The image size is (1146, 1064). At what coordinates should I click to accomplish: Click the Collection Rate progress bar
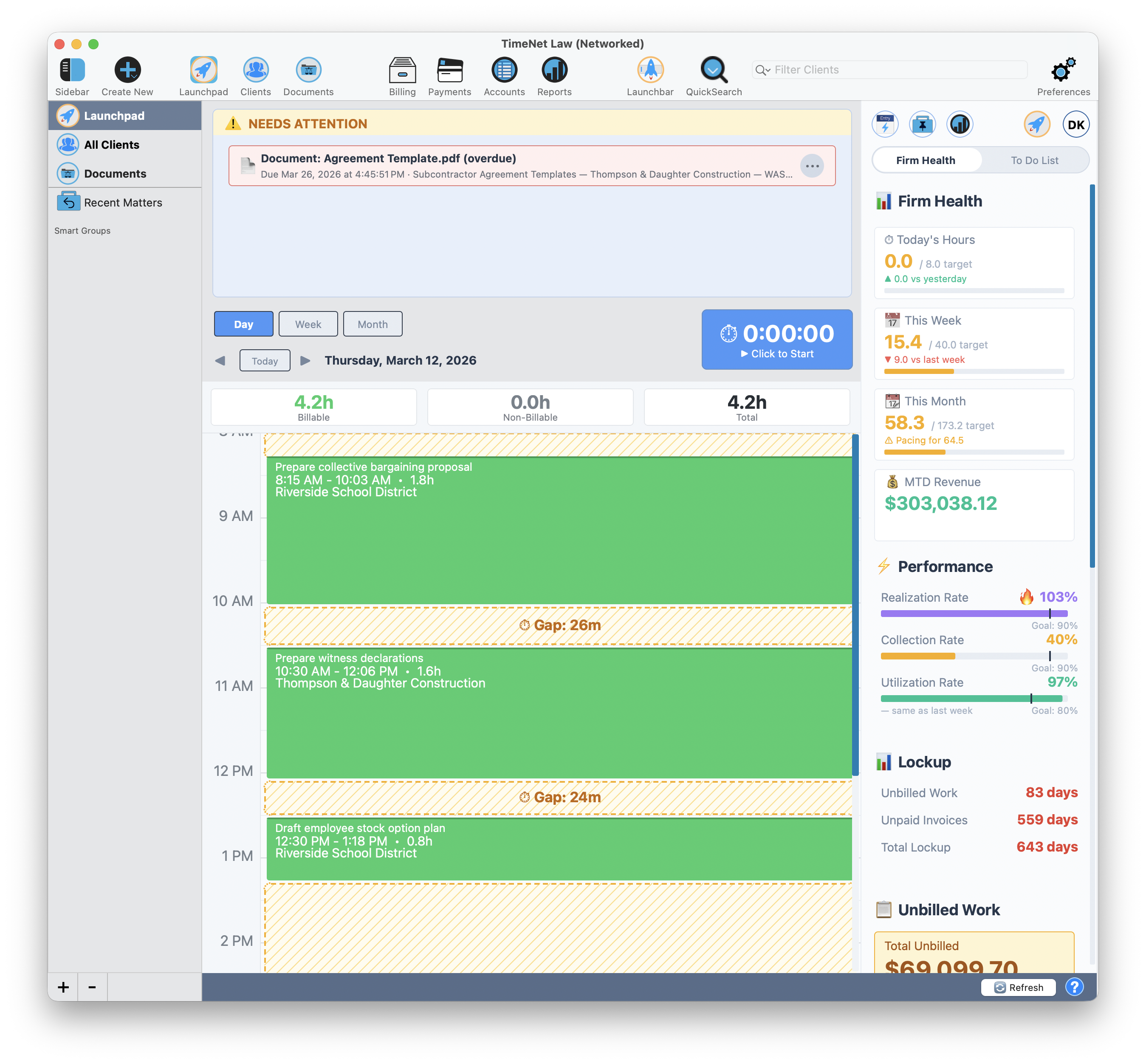[x=974, y=656]
